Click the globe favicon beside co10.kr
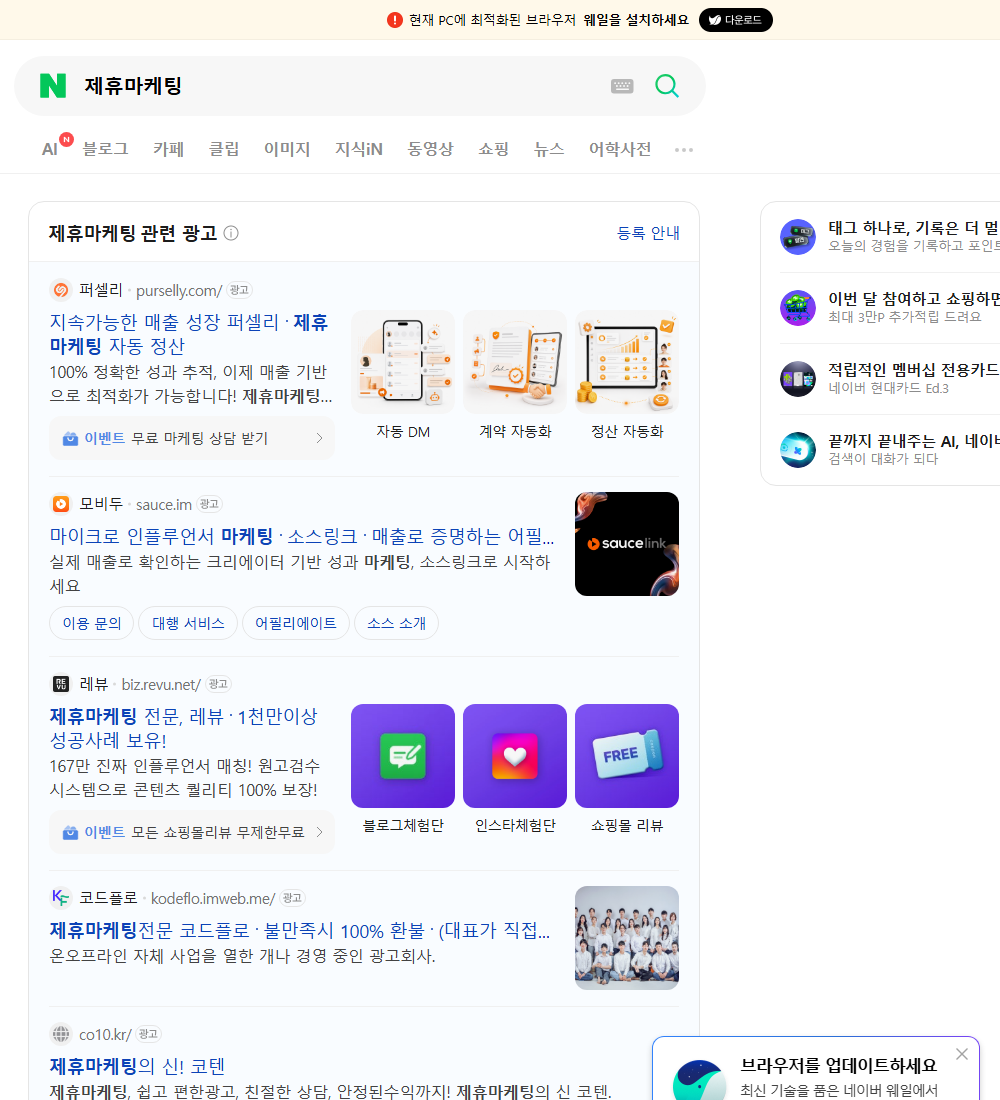This screenshot has width=1000, height=1100. (x=61, y=1034)
